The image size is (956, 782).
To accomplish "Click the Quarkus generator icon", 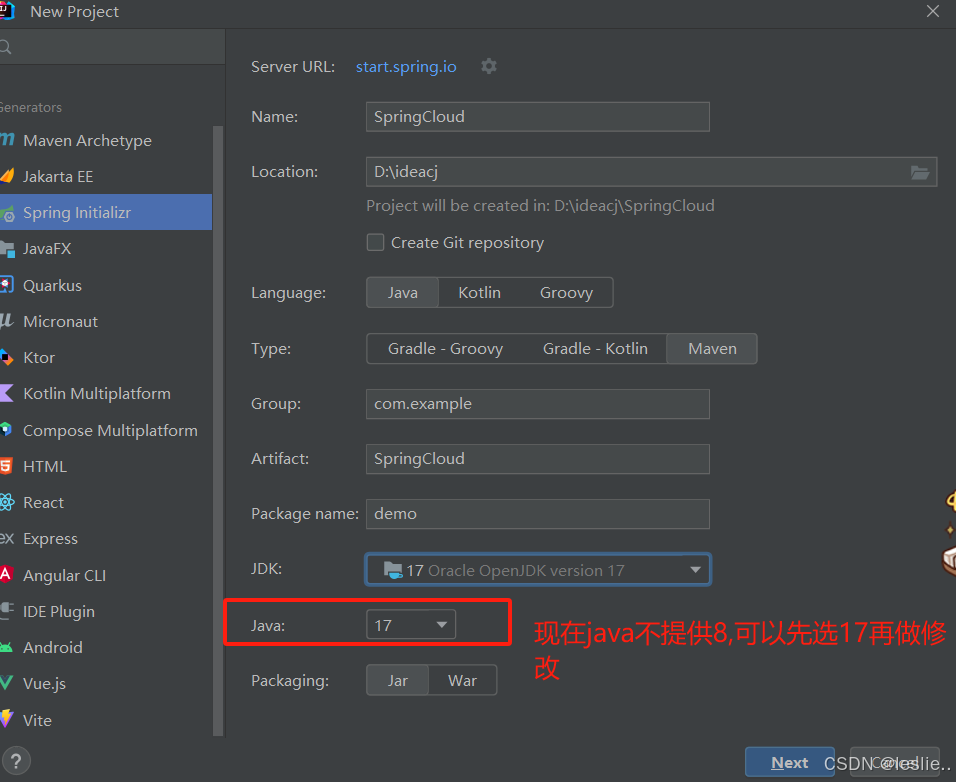I will [7, 285].
